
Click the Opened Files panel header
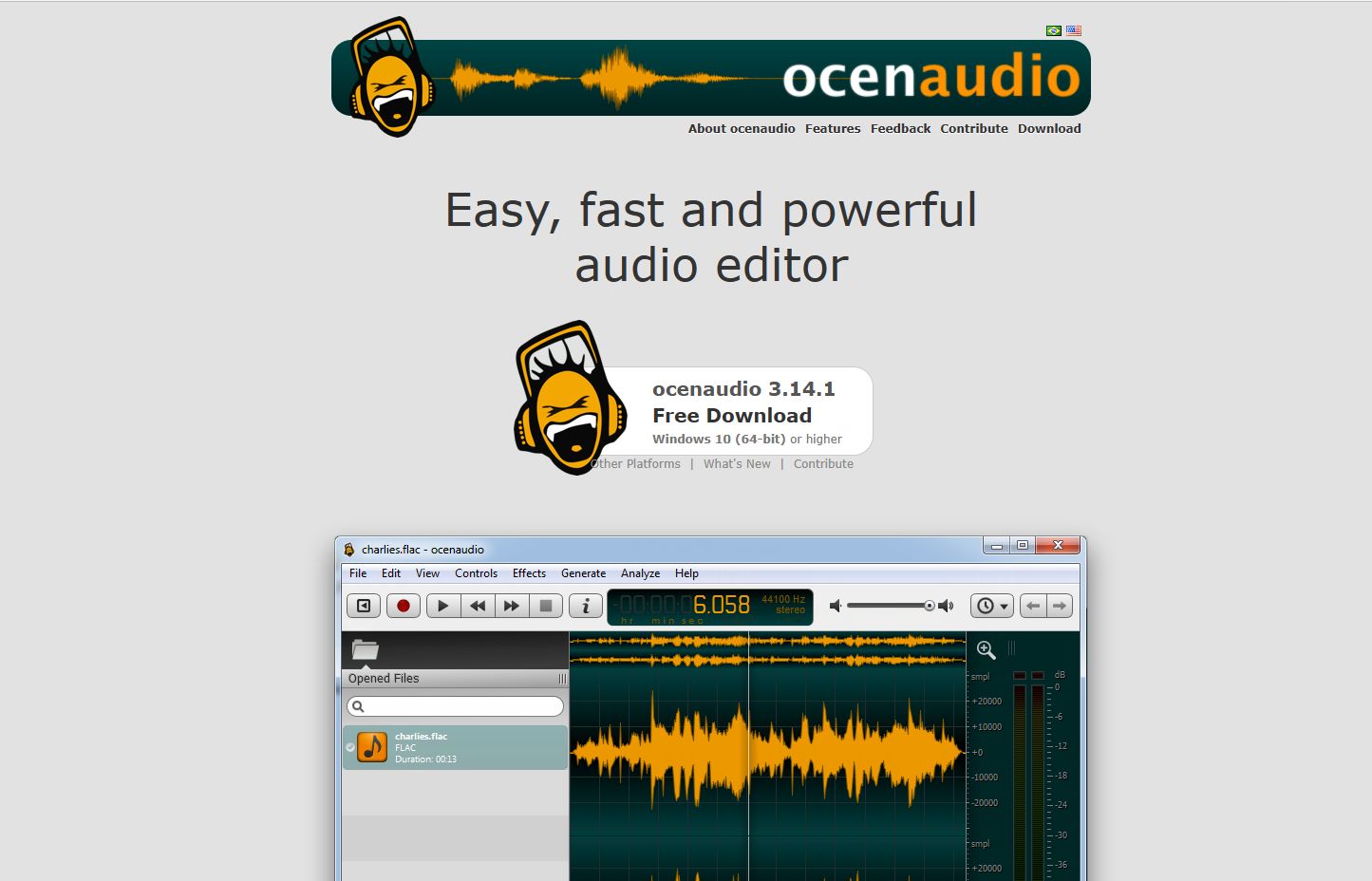455,679
